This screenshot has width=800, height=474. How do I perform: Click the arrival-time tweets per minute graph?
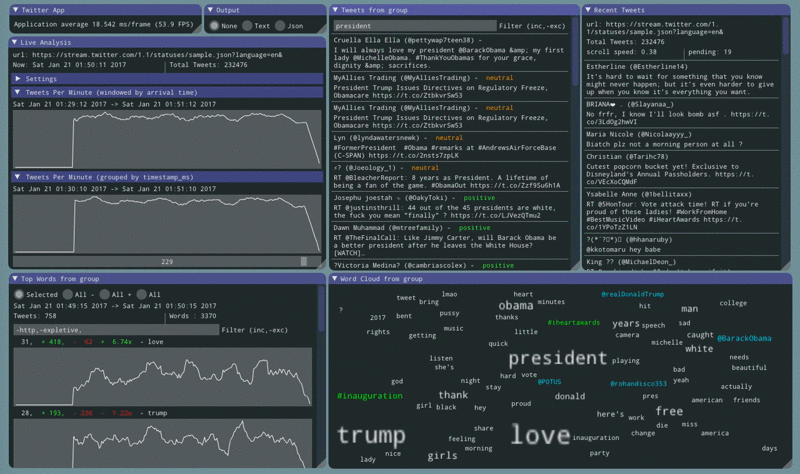(x=167, y=139)
